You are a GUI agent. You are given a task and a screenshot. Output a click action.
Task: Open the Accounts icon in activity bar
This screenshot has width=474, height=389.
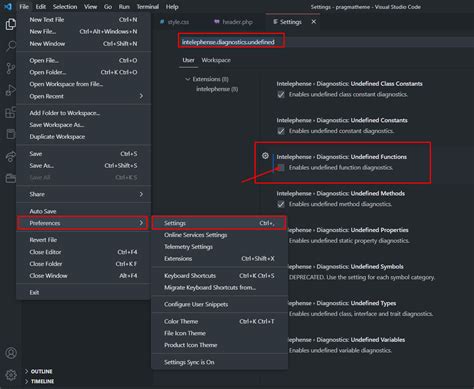[11, 353]
